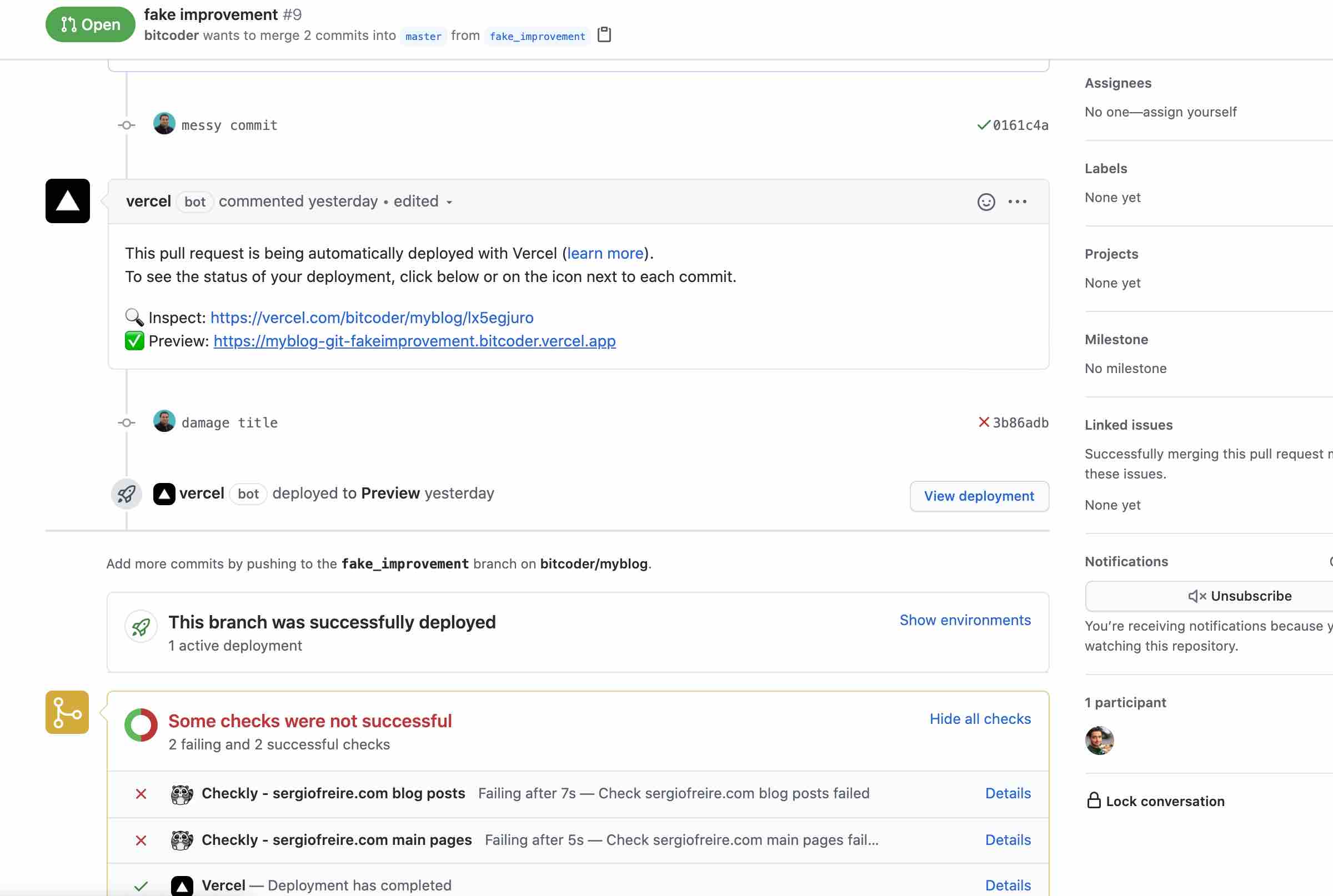Open Milestone sidebar section
This screenshot has height=896, width=1333.
[1116, 339]
